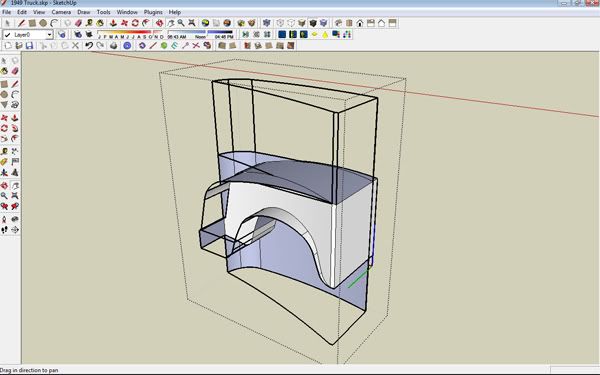Open the Layer Manager icon
This screenshot has height=375, width=600.
click(x=61, y=34)
